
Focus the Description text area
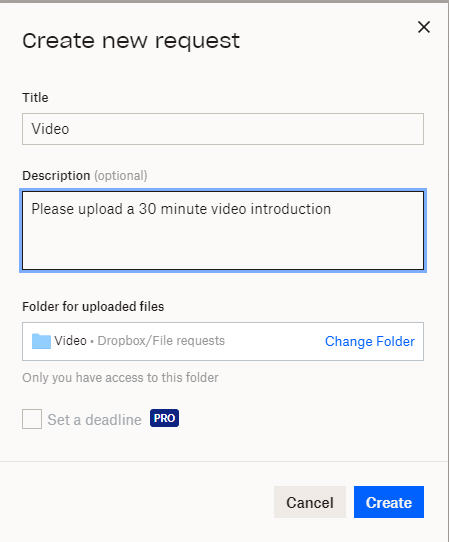coord(223,231)
